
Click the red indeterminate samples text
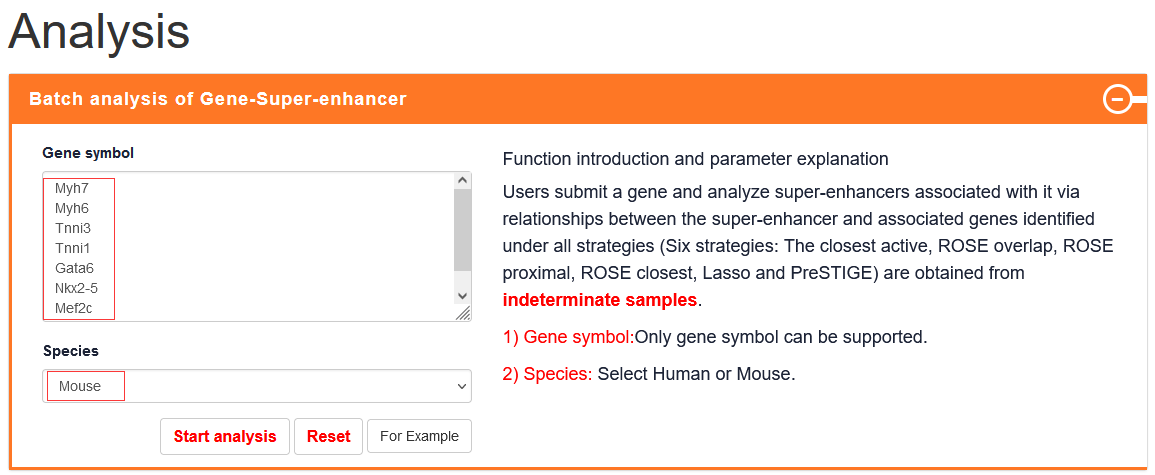click(600, 300)
